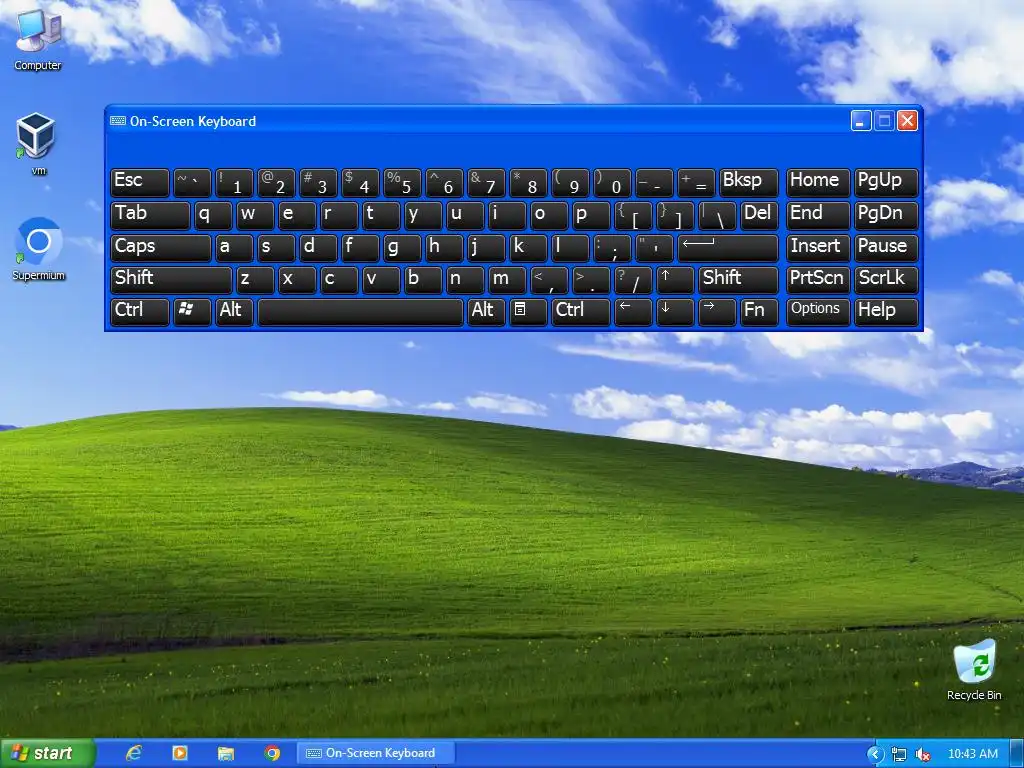The image size is (1024, 768).
Task: Toggle the right Shift key
Action: [738, 280]
